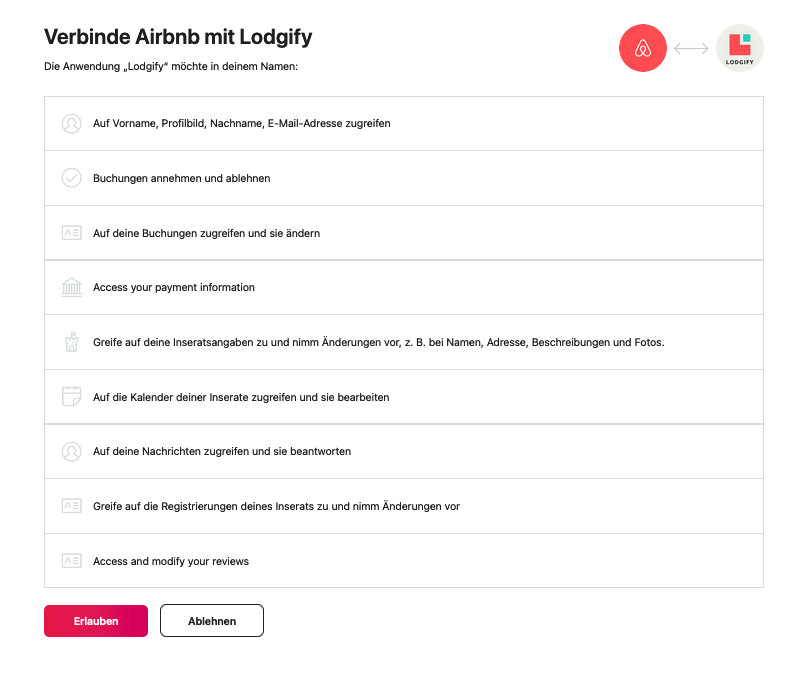806x696 pixels.
Task: Click the profile icon beside Vorname row
Action: coord(71,124)
